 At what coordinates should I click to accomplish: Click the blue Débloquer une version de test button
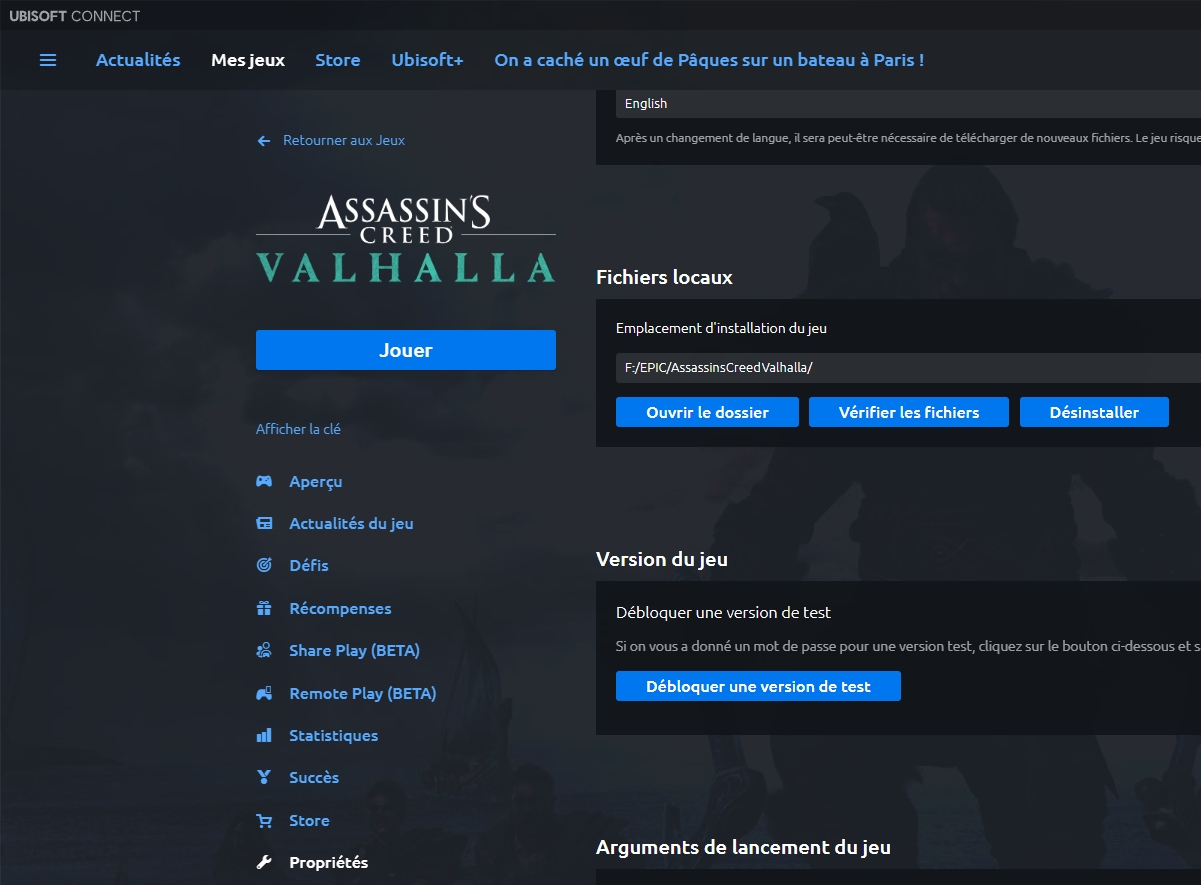758,686
